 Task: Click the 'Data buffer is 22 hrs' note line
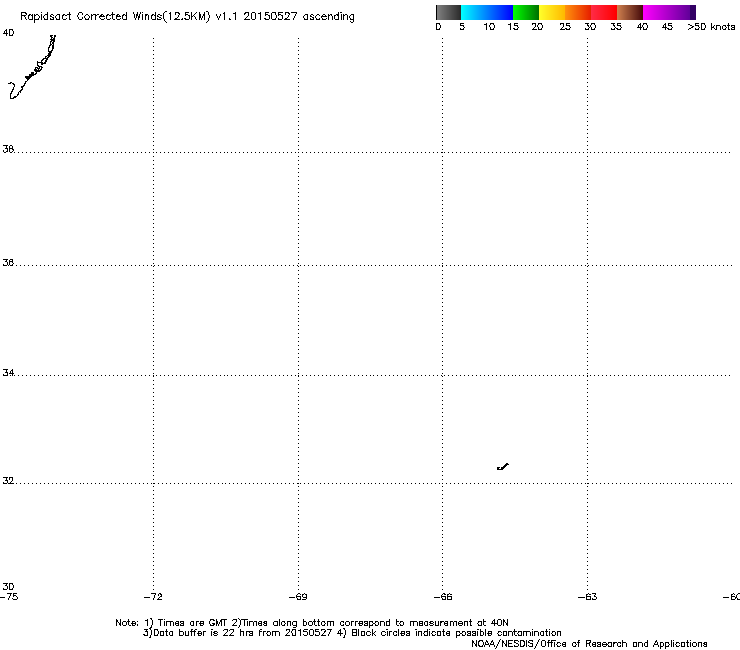point(352,633)
